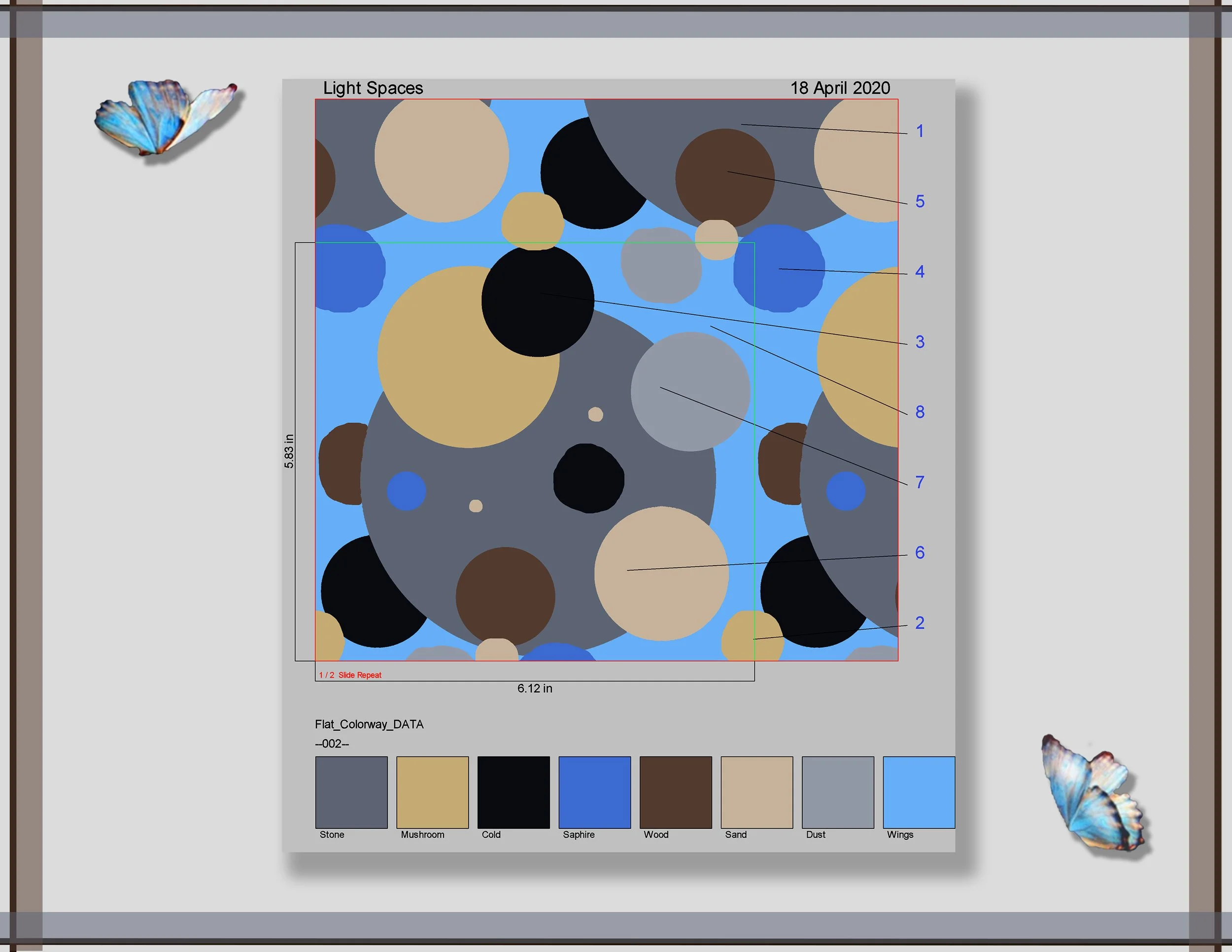Click the Stone color swatch
Screen dimensions: 1232x952
[x=351, y=792]
